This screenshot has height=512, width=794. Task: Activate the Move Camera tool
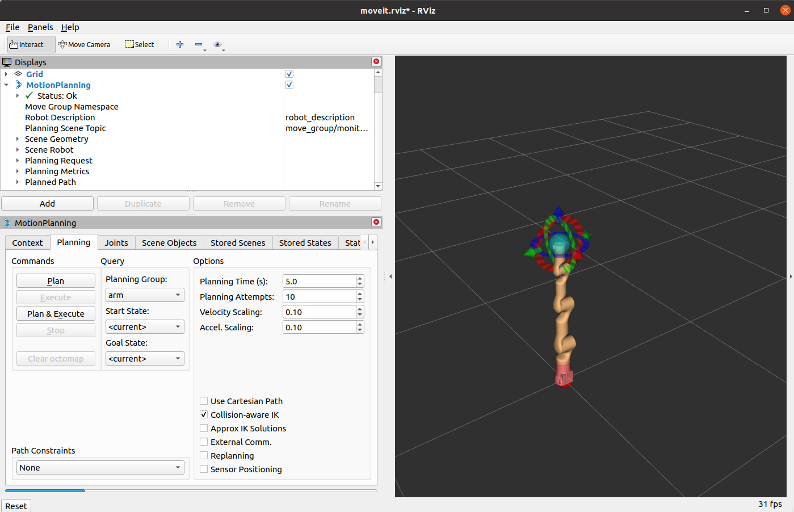[x=84, y=44]
